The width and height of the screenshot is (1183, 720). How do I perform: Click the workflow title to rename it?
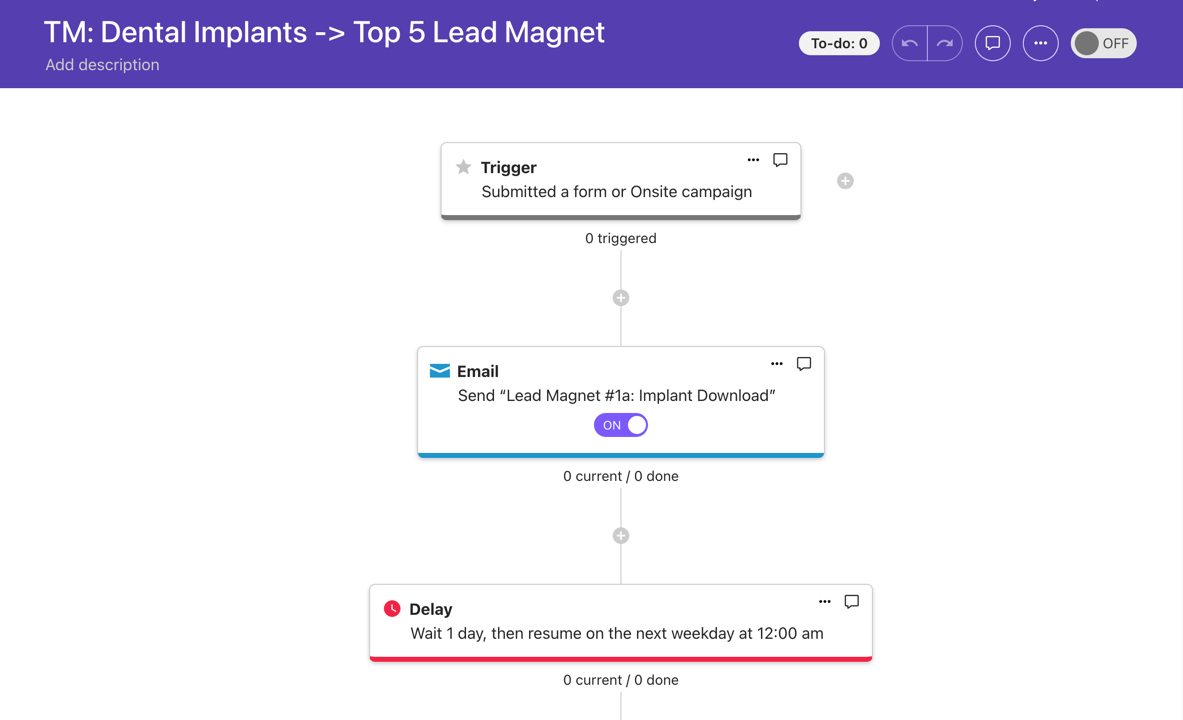(x=324, y=32)
